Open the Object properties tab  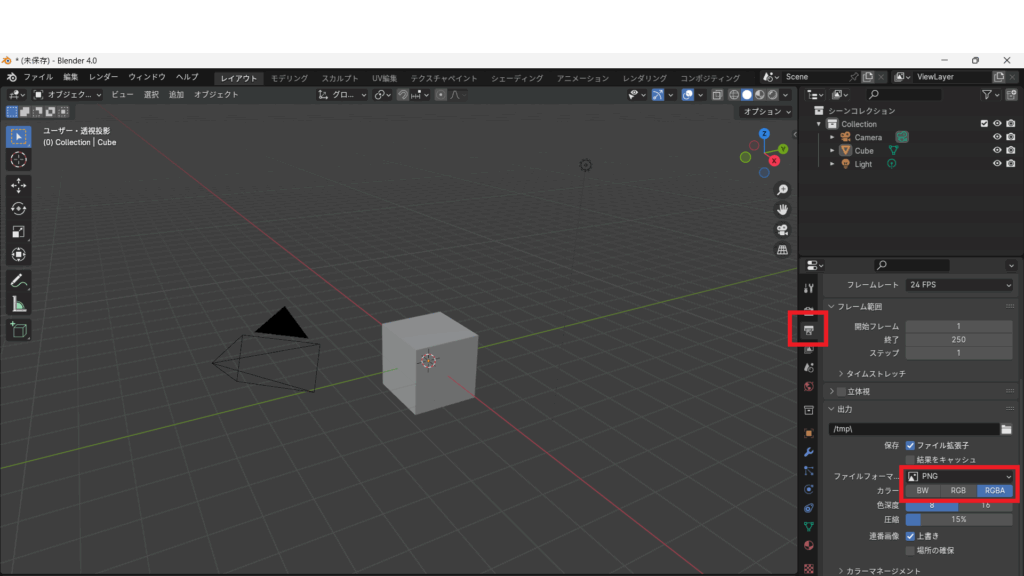[x=808, y=433]
